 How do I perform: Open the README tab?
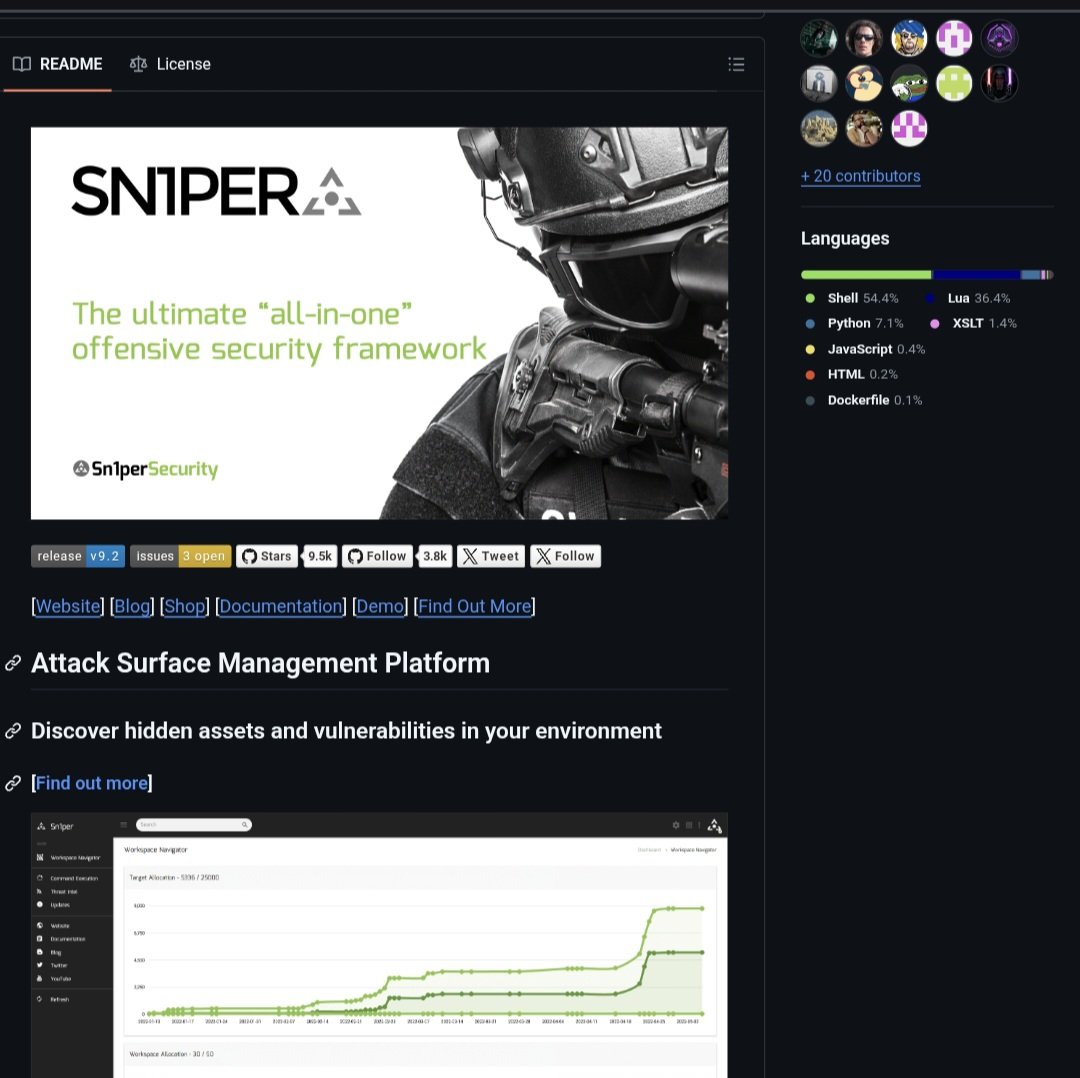coord(57,64)
